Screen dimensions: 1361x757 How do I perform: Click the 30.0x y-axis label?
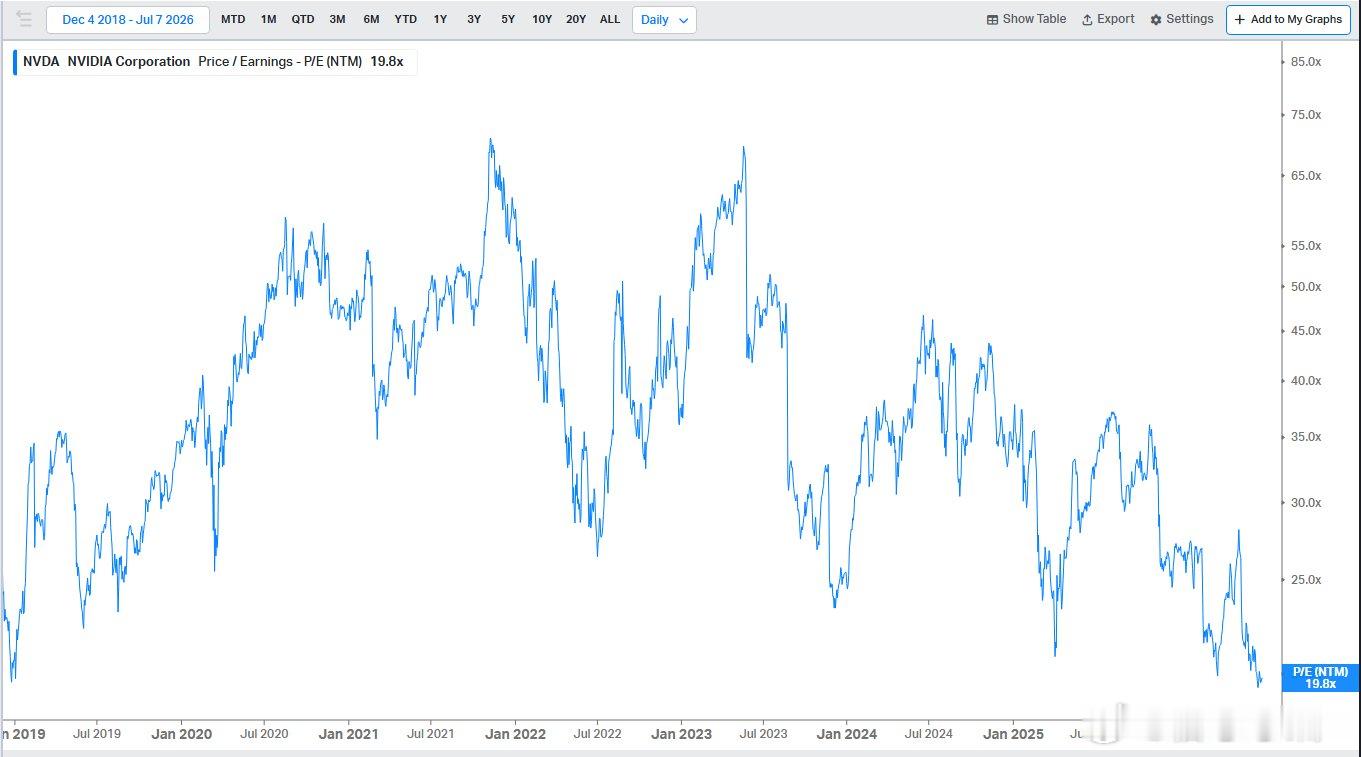(1306, 503)
